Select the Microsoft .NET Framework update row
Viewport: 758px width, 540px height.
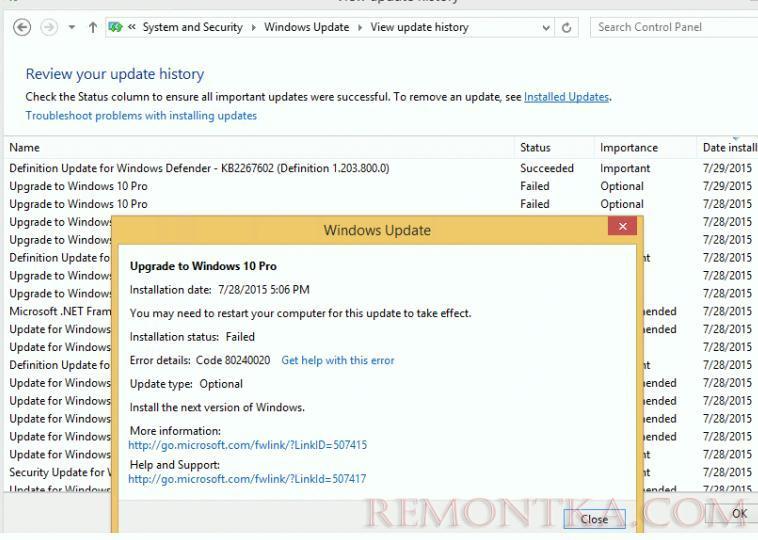click(x=60, y=311)
